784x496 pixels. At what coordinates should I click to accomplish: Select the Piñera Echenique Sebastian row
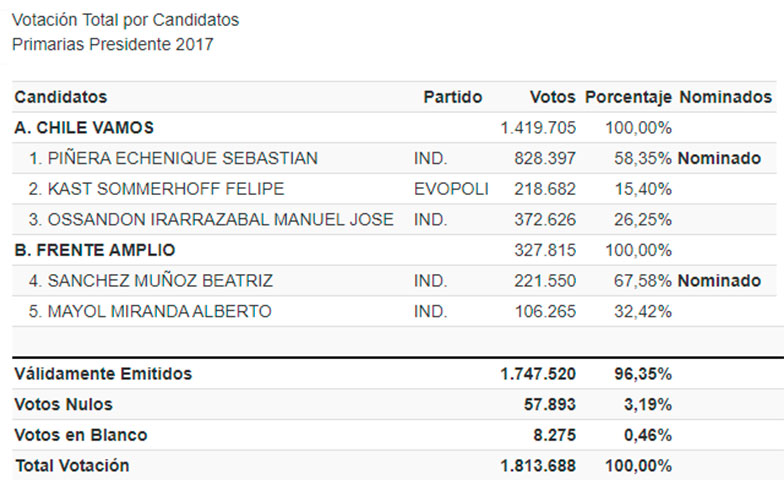(x=173, y=158)
